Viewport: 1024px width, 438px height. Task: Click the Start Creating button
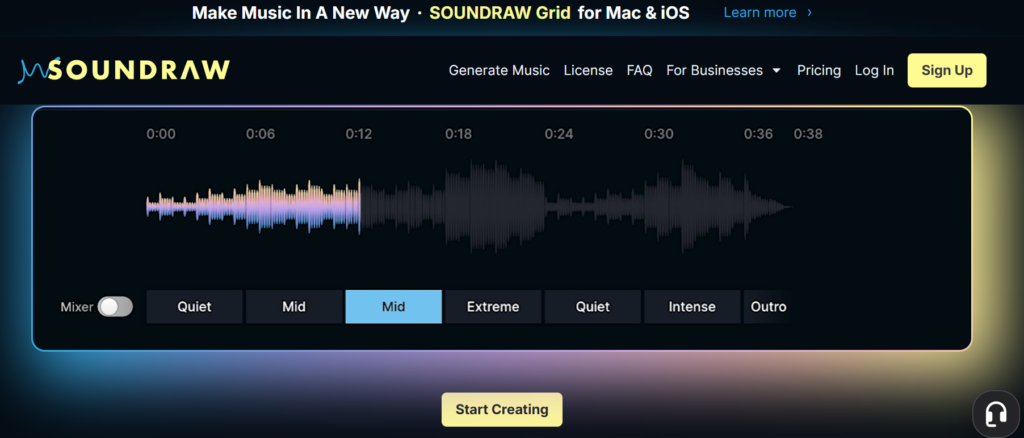[x=502, y=410]
